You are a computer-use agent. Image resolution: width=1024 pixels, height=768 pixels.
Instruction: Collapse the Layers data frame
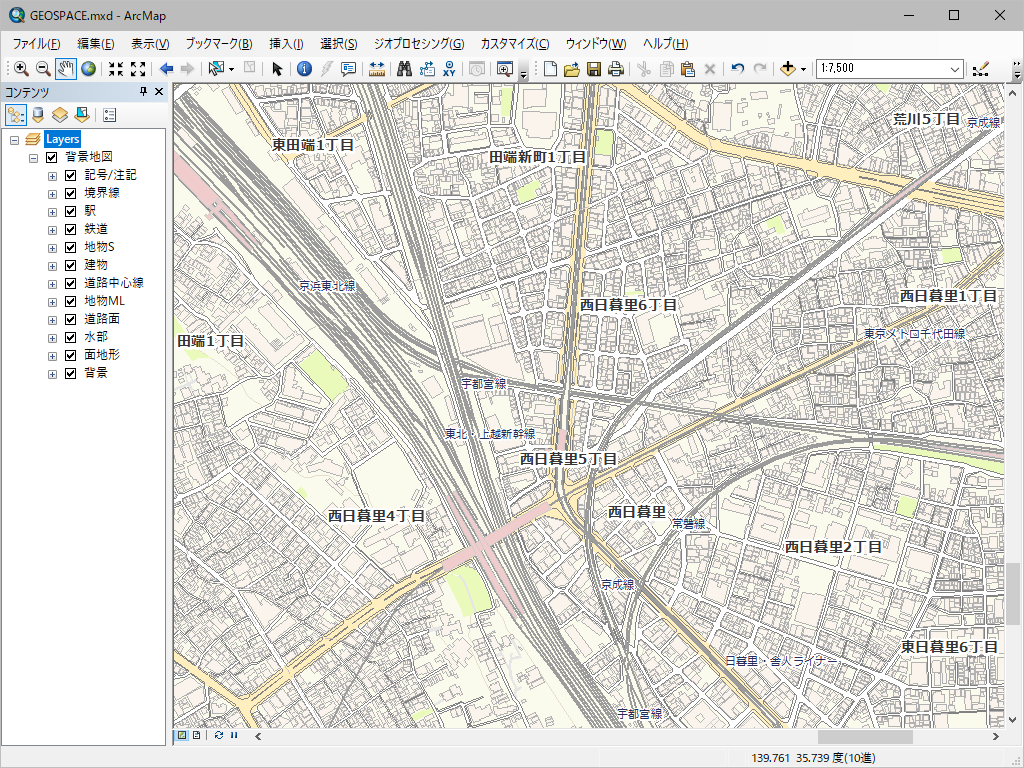coord(14,140)
